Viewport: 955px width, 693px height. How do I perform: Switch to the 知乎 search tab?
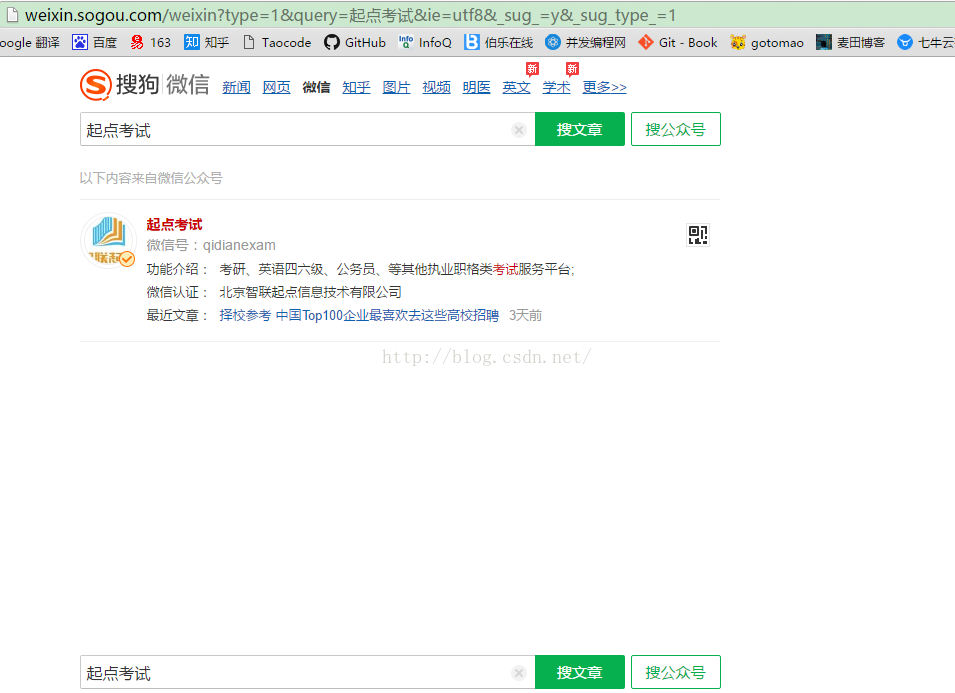tap(356, 88)
